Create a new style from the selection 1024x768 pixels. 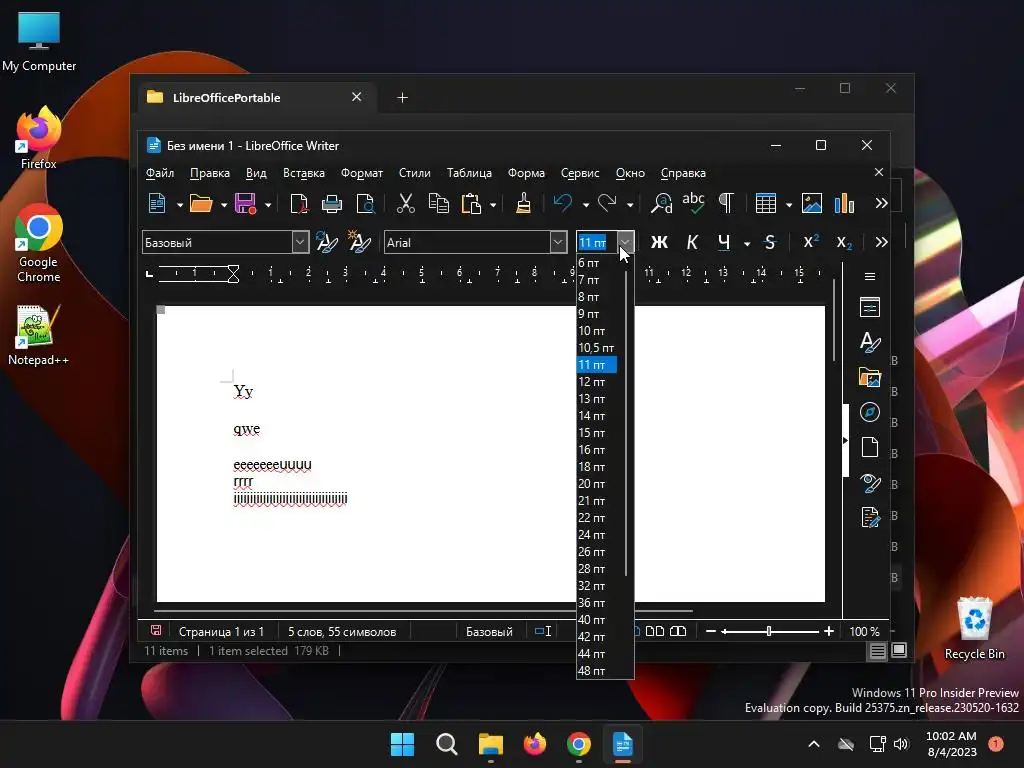(x=359, y=242)
